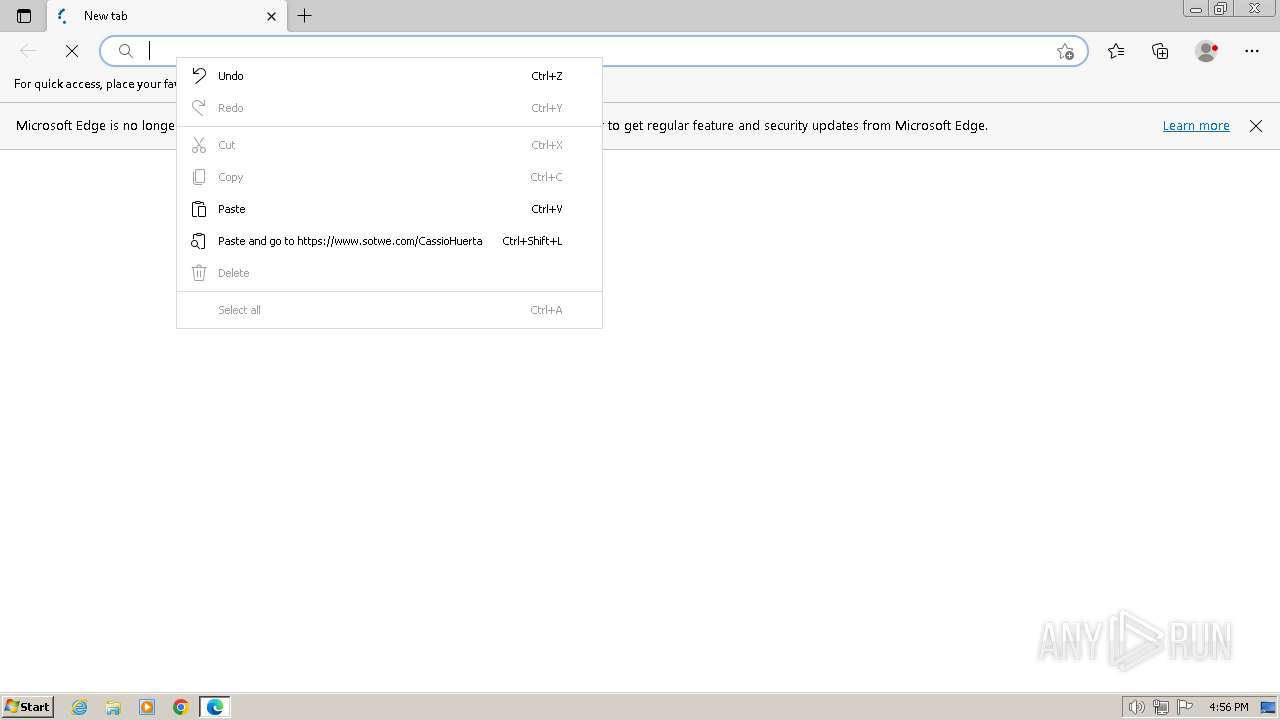
Task: Open the Windows Start menu
Action: 27,707
